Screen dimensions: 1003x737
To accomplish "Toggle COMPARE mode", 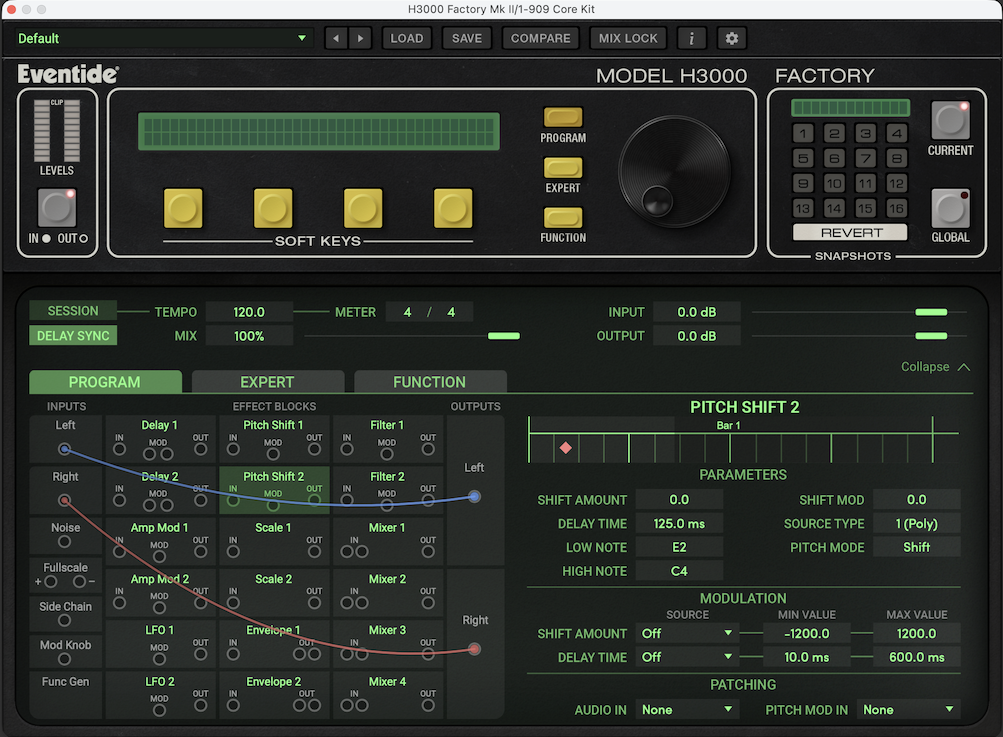I will (541, 38).
